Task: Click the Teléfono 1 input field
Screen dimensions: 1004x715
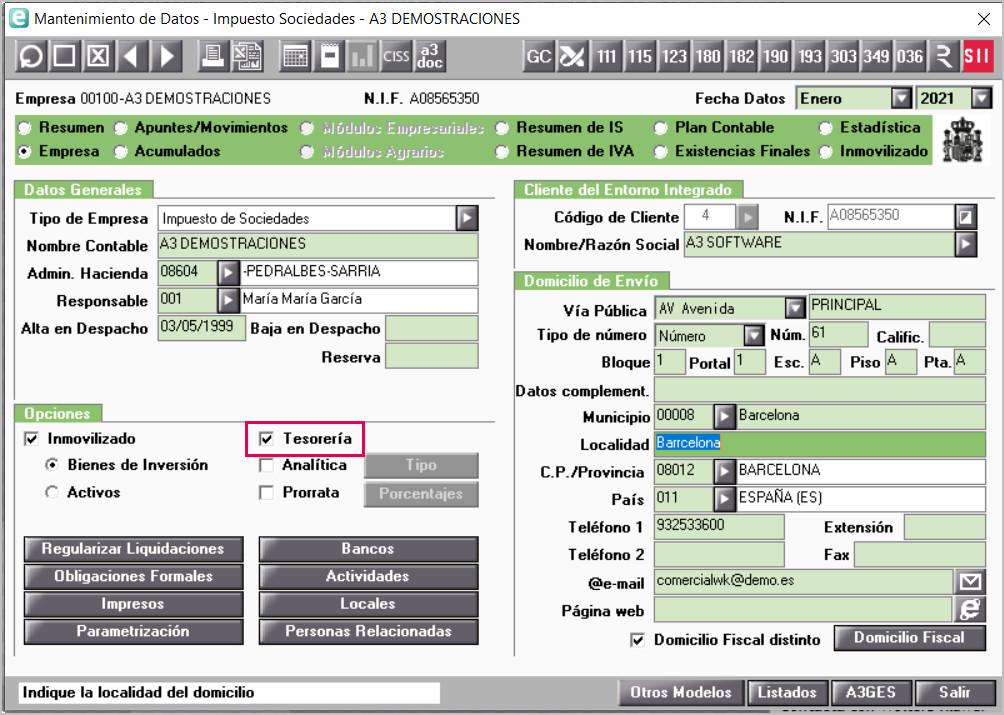Action: coord(719,526)
